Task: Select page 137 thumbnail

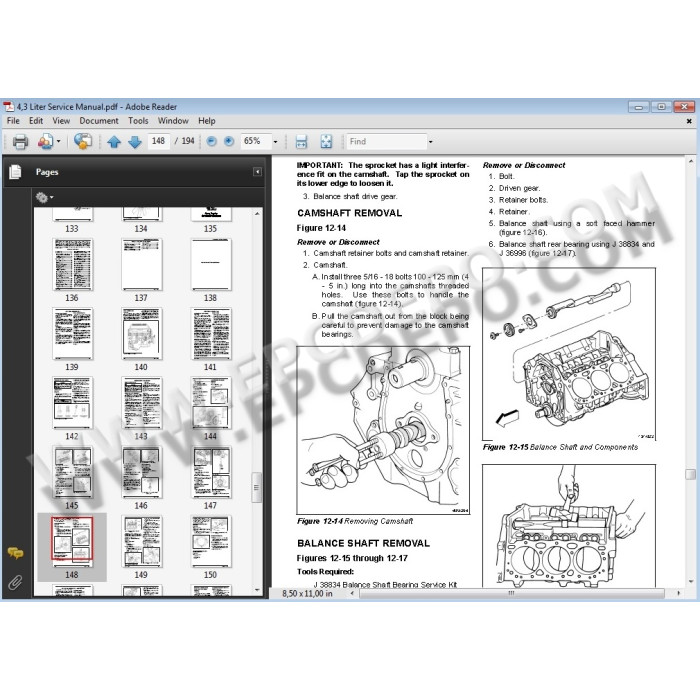Action: (x=142, y=265)
